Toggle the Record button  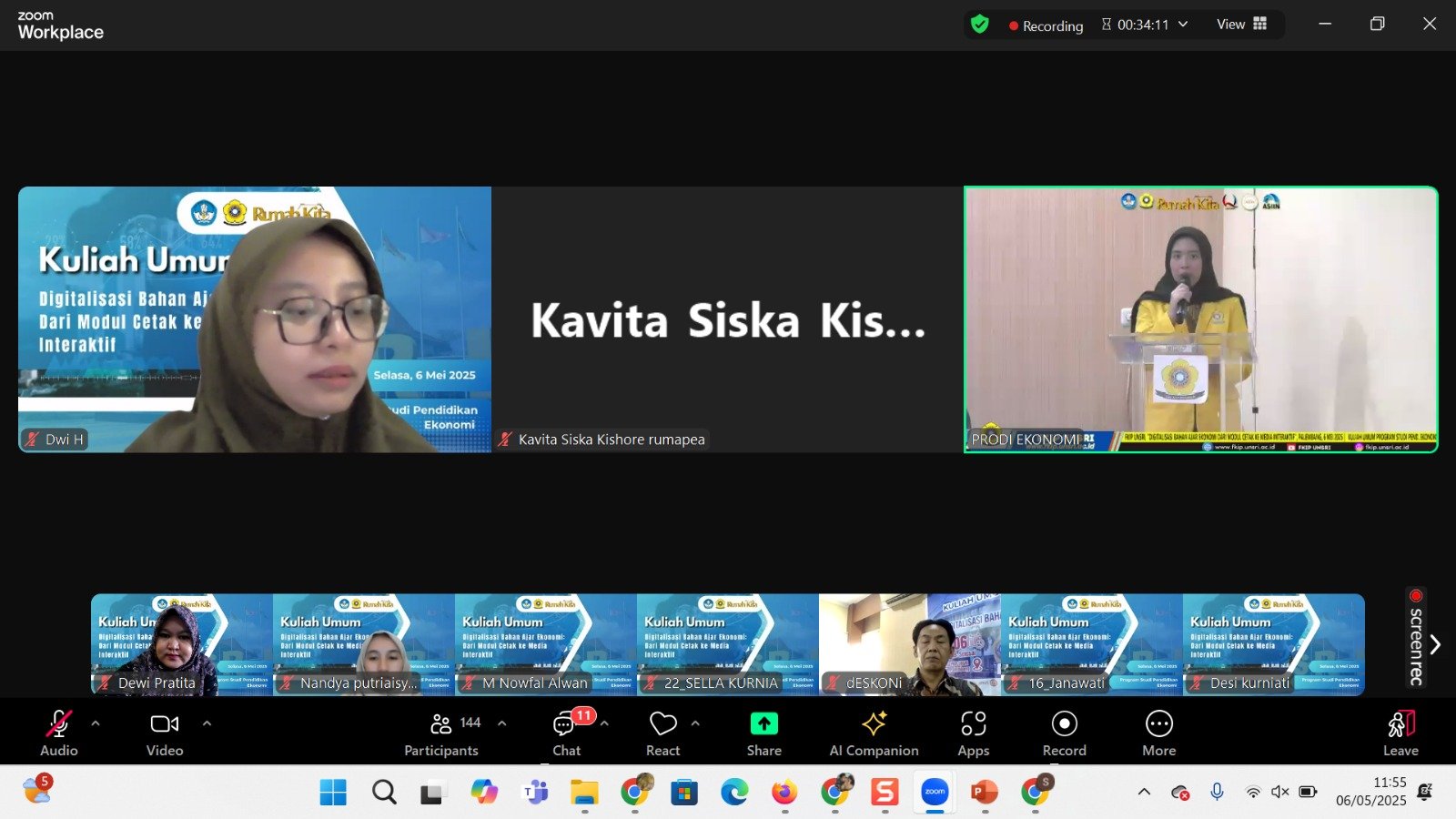click(1064, 733)
